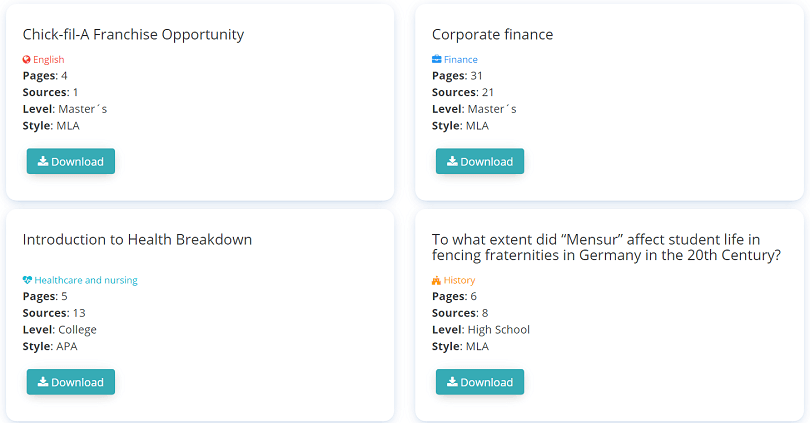Download Introduction to Health Breakdown paper
The height and width of the screenshot is (423, 810).
tap(71, 382)
